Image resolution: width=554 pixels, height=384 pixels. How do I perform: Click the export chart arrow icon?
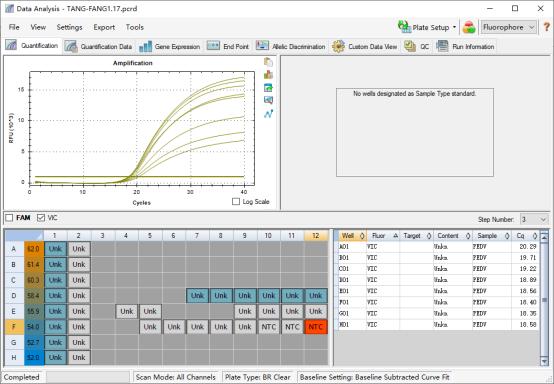268,88
